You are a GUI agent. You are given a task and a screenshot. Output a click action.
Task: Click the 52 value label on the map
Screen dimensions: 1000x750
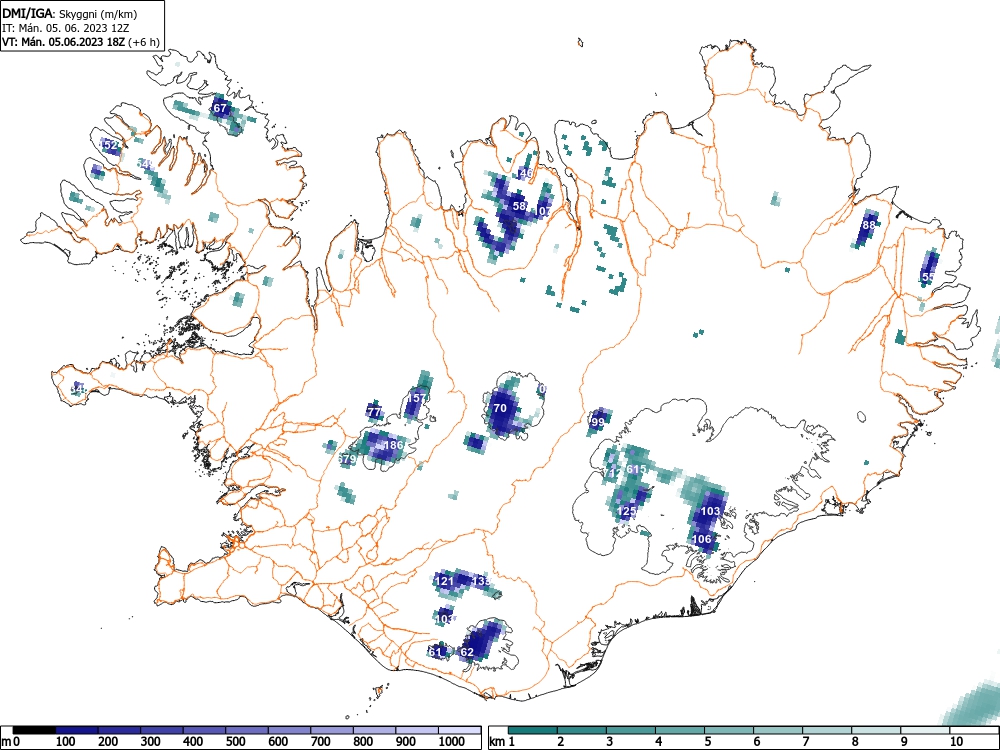pyautogui.click(x=111, y=145)
